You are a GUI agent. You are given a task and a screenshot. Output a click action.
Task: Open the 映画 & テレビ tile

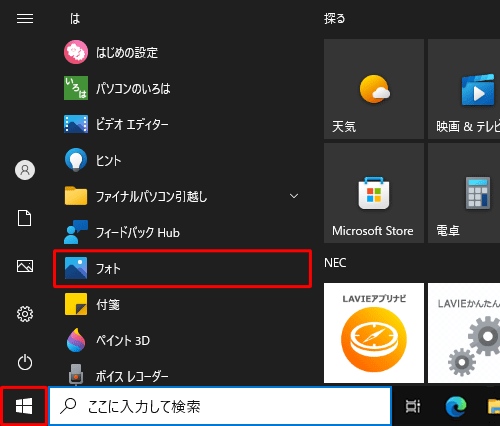point(464,89)
